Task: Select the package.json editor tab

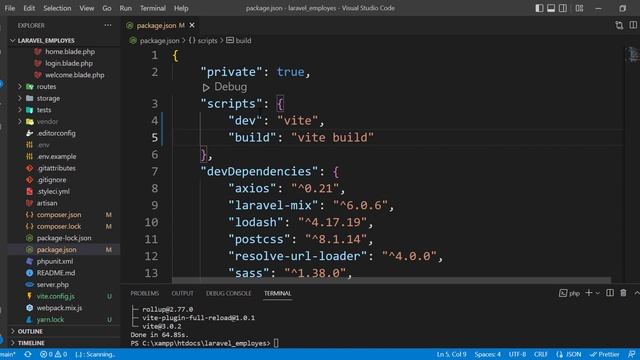Action: pos(160,25)
